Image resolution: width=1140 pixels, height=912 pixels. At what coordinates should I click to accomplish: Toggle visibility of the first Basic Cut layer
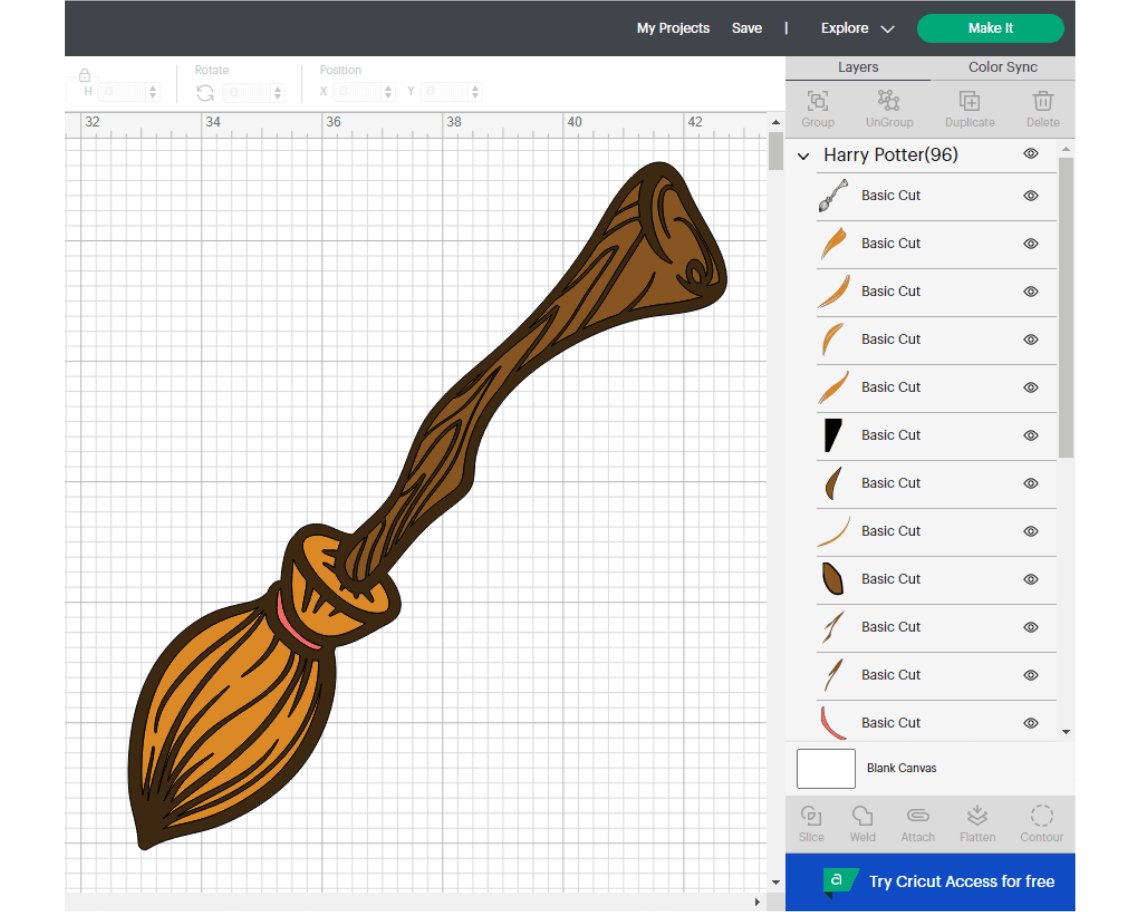point(1031,196)
